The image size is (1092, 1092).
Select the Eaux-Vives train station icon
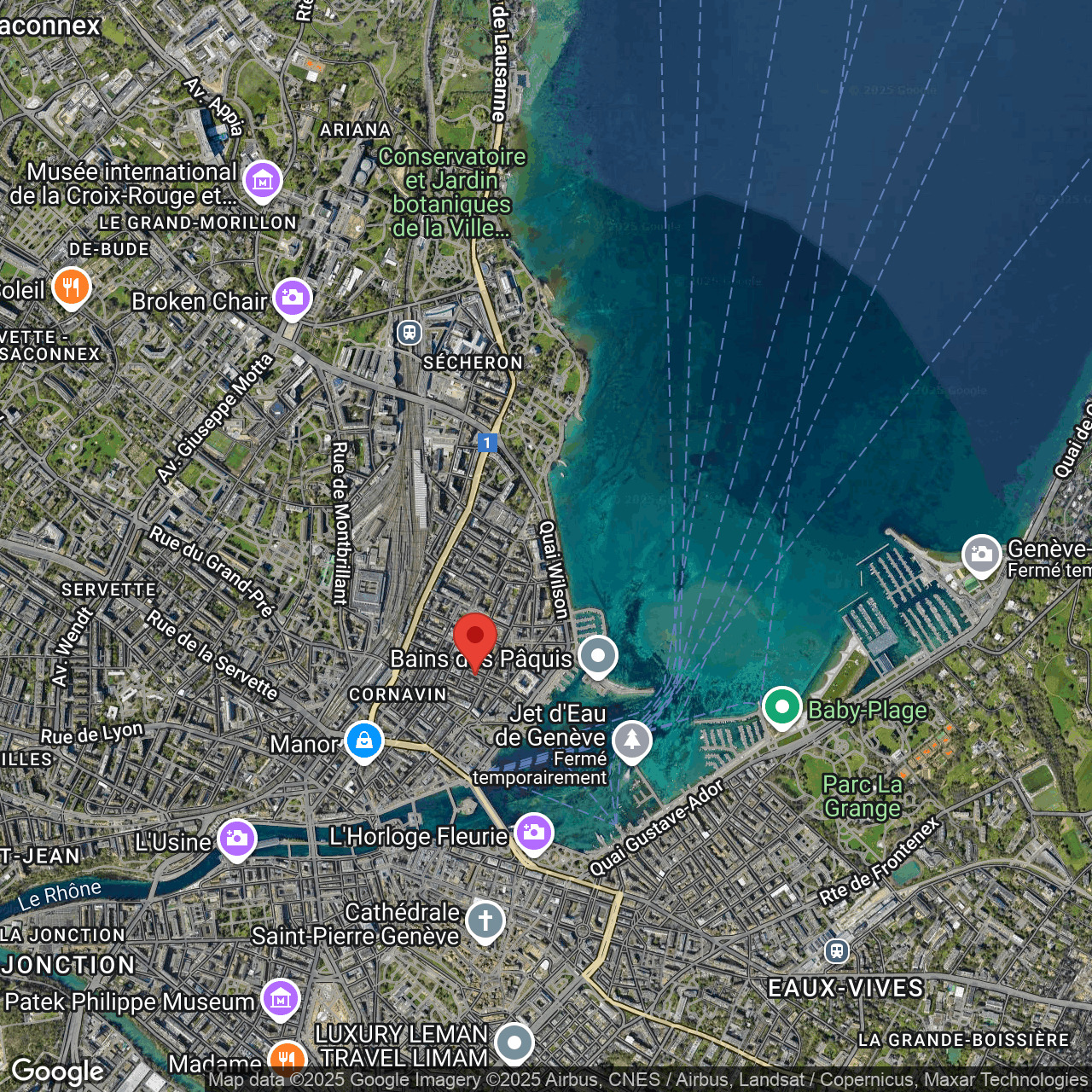(837, 950)
